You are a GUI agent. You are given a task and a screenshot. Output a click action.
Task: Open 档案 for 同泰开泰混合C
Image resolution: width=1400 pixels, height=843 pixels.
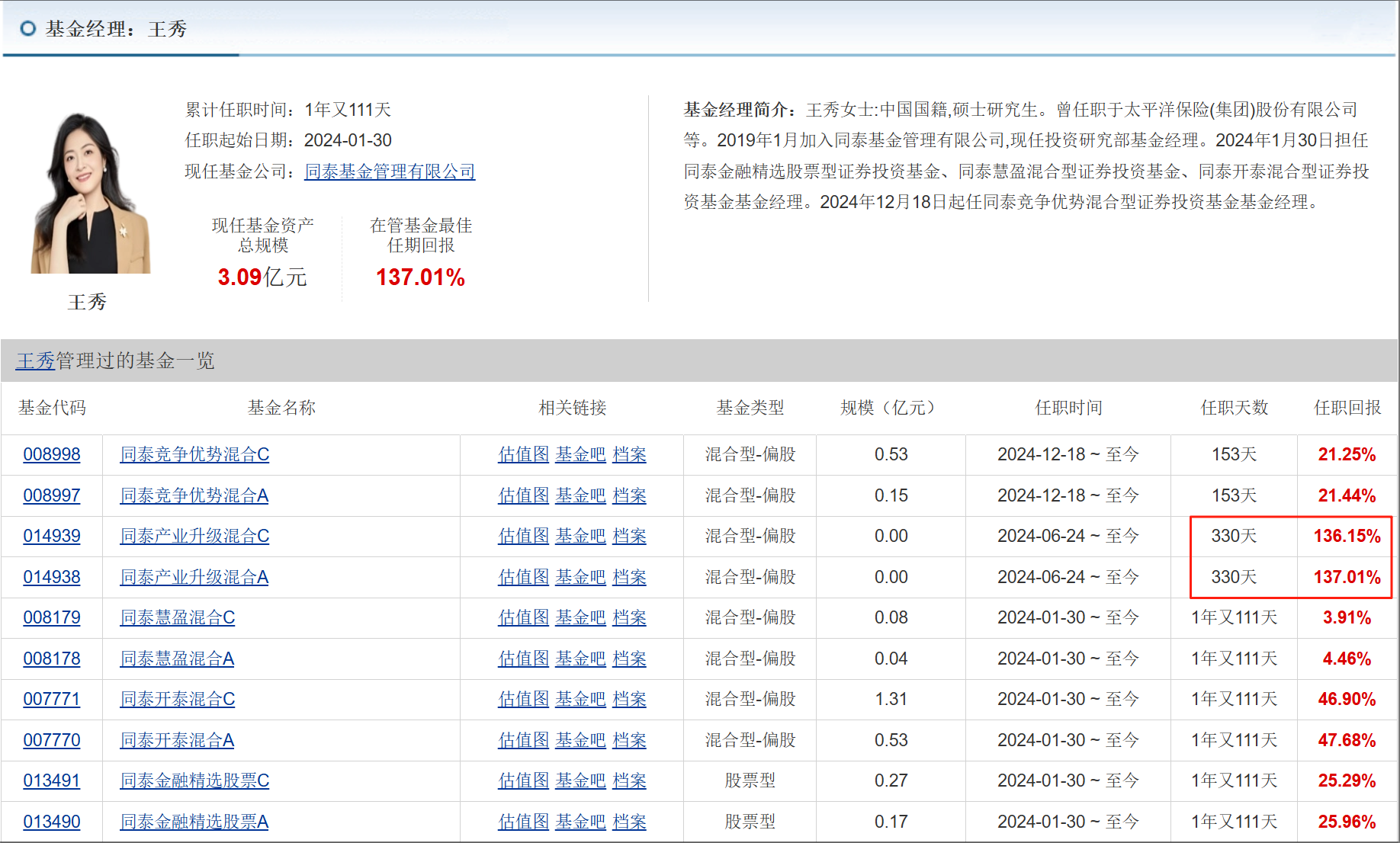pos(630,699)
